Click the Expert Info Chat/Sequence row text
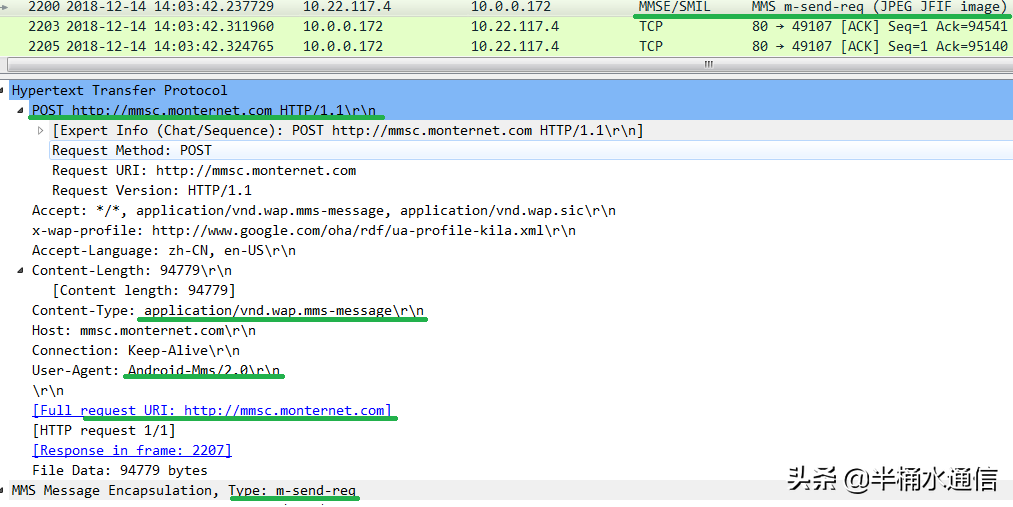 click(x=348, y=130)
